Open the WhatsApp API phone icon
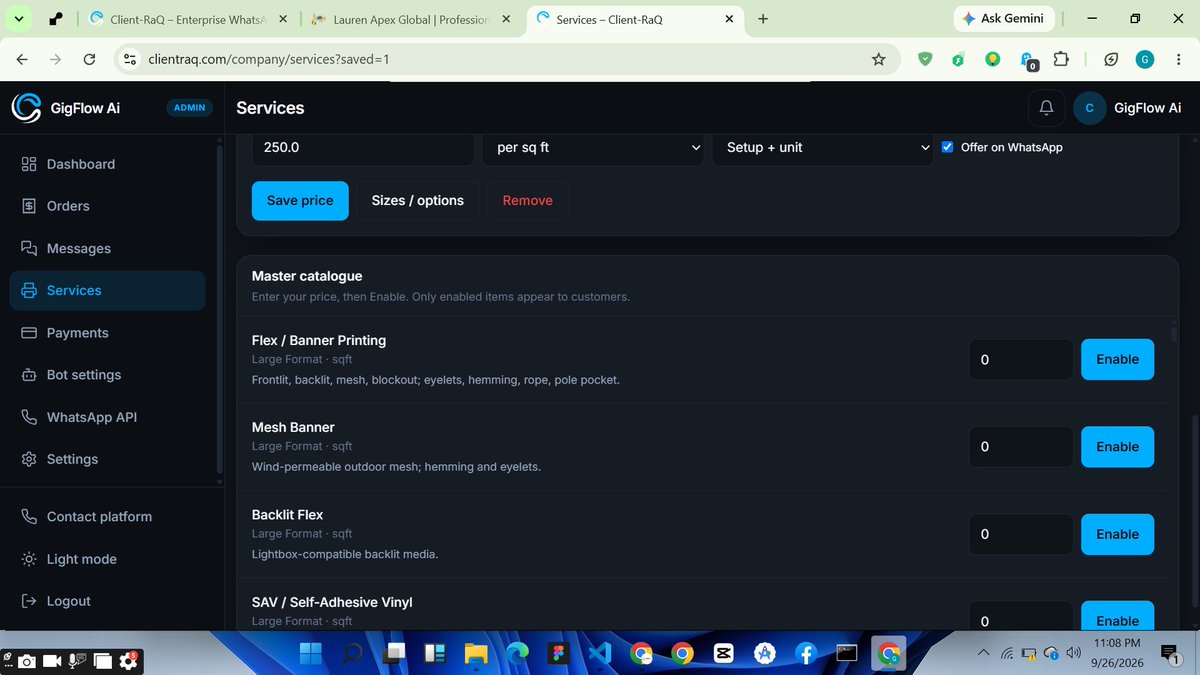The height and width of the screenshot is (675, 1200). pos(29,417)
